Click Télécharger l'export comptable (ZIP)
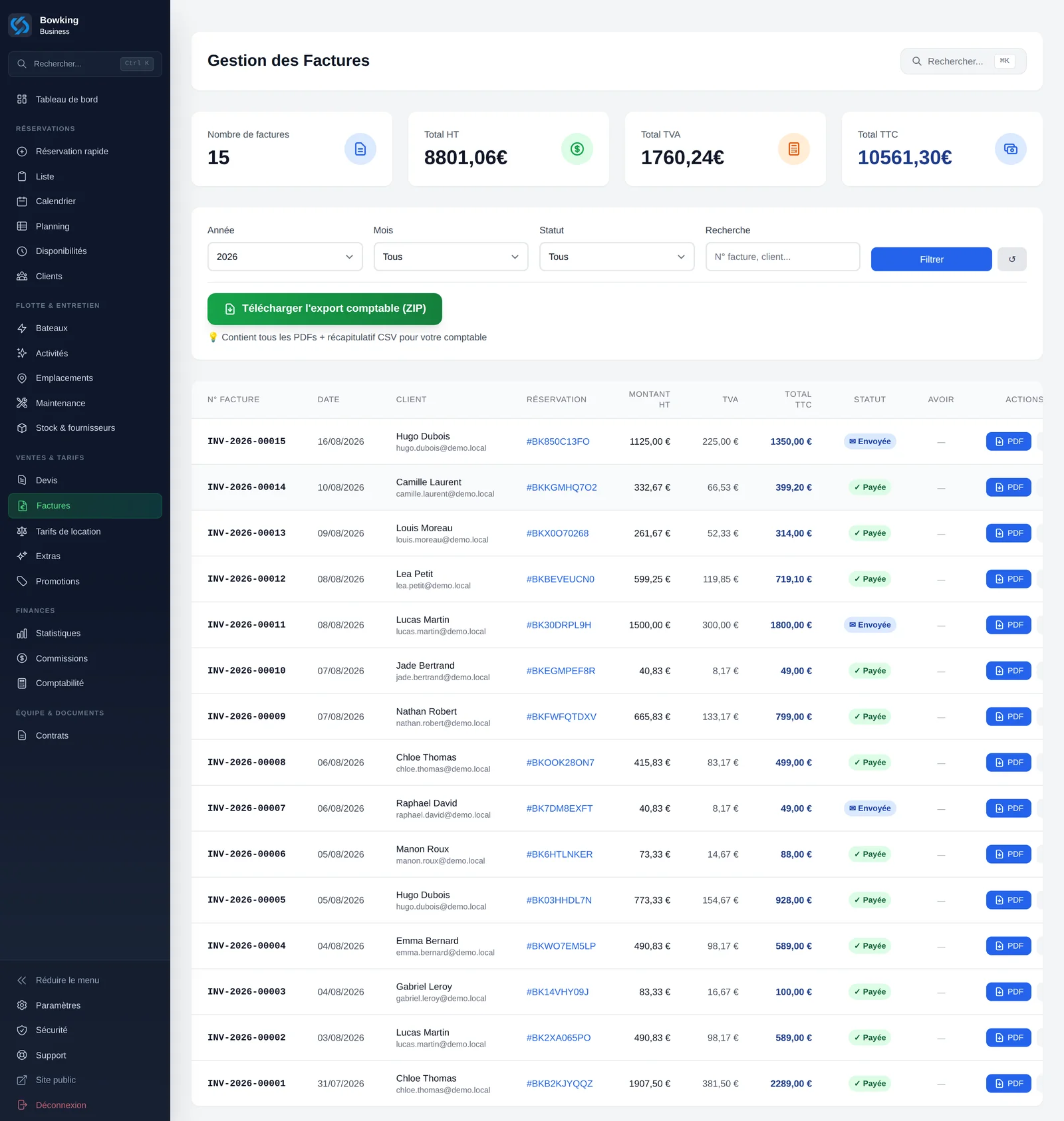This screenshot has height=1121, width=1064. [325, 309]
